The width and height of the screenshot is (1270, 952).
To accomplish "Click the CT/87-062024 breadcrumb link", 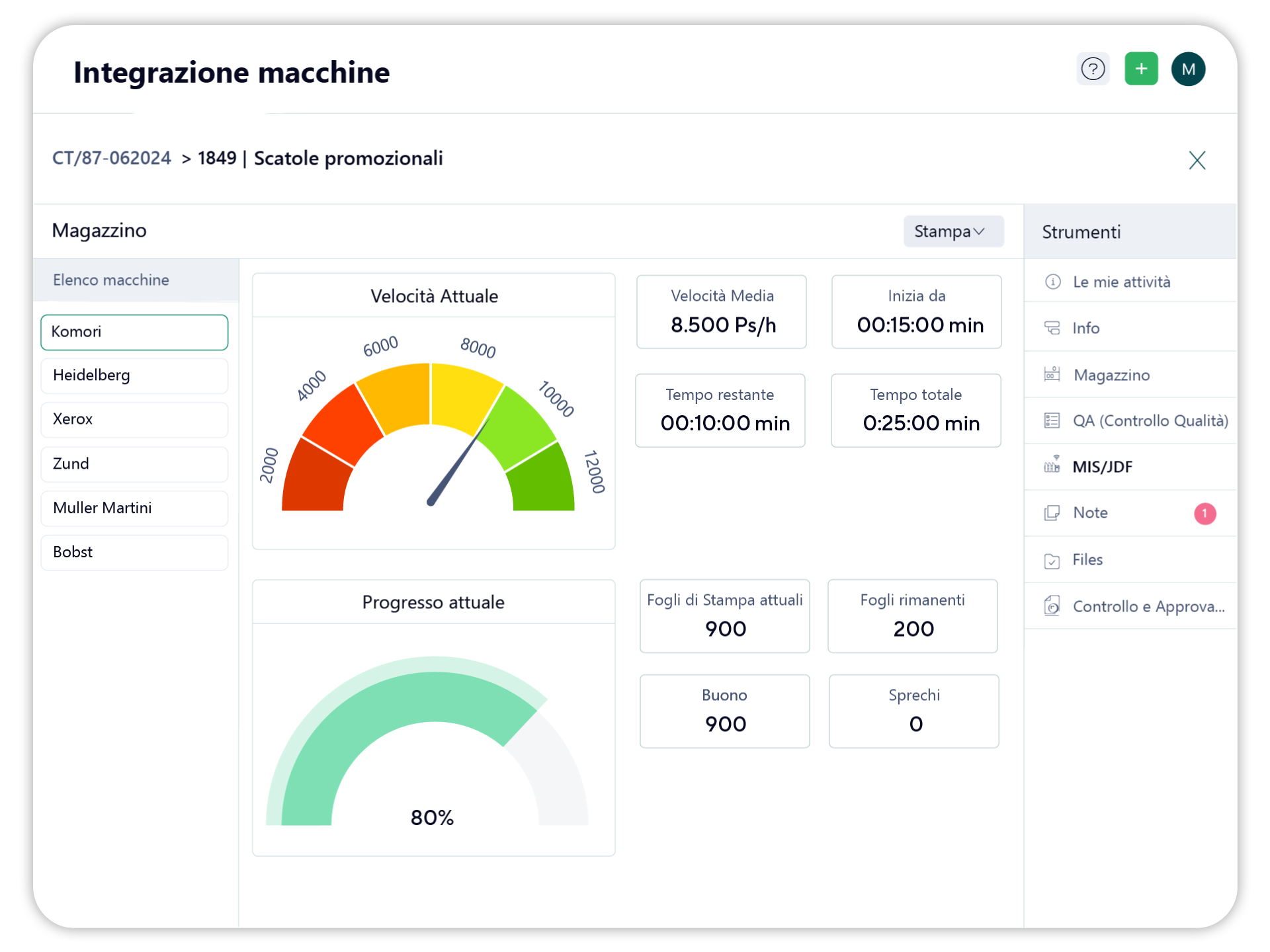I will [x=111, y=159].
